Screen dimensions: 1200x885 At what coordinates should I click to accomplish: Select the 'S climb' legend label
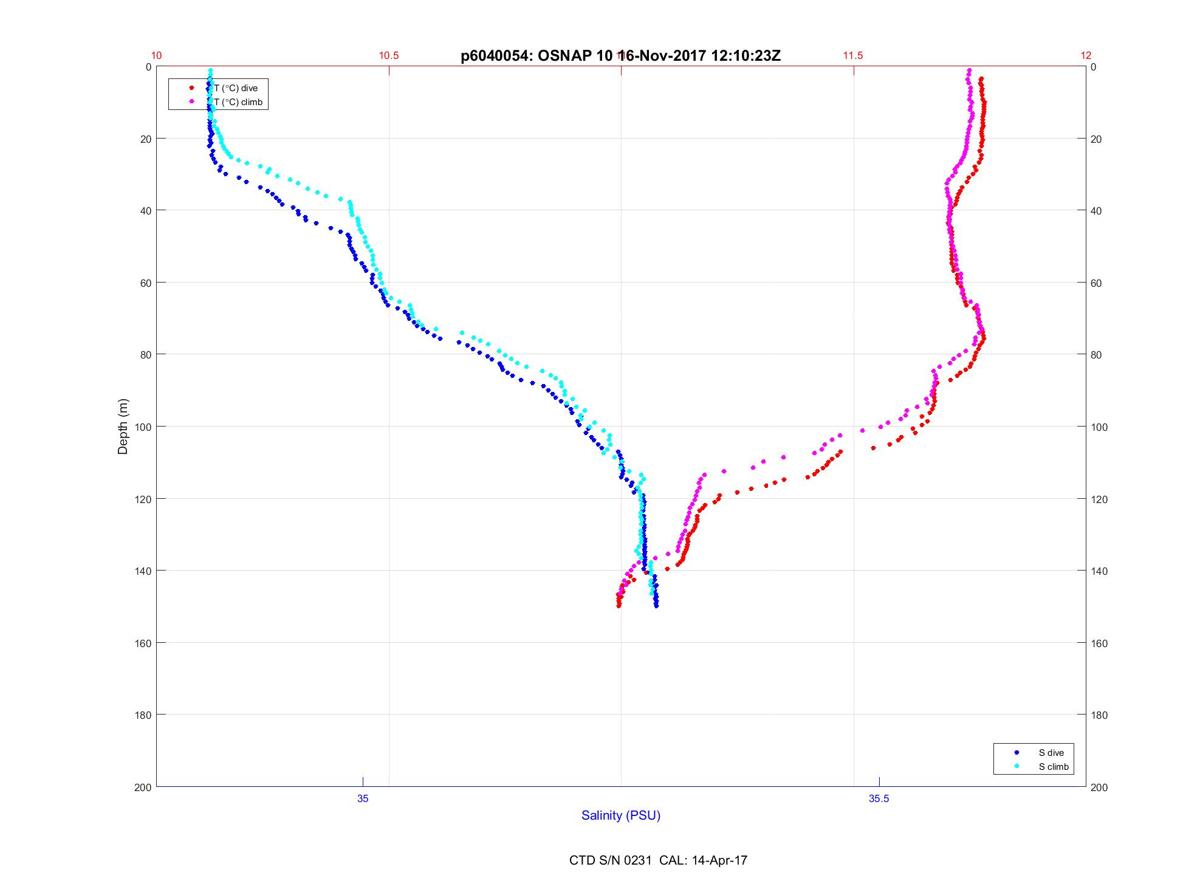[1054, 766]
